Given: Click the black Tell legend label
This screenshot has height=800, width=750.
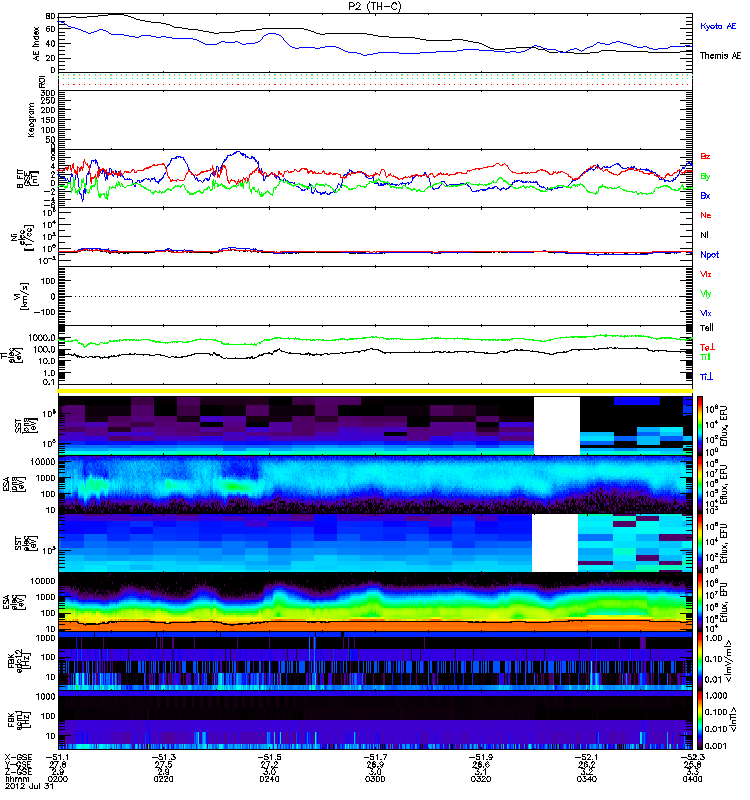Looking at the screenshot, I should [707, 328].
